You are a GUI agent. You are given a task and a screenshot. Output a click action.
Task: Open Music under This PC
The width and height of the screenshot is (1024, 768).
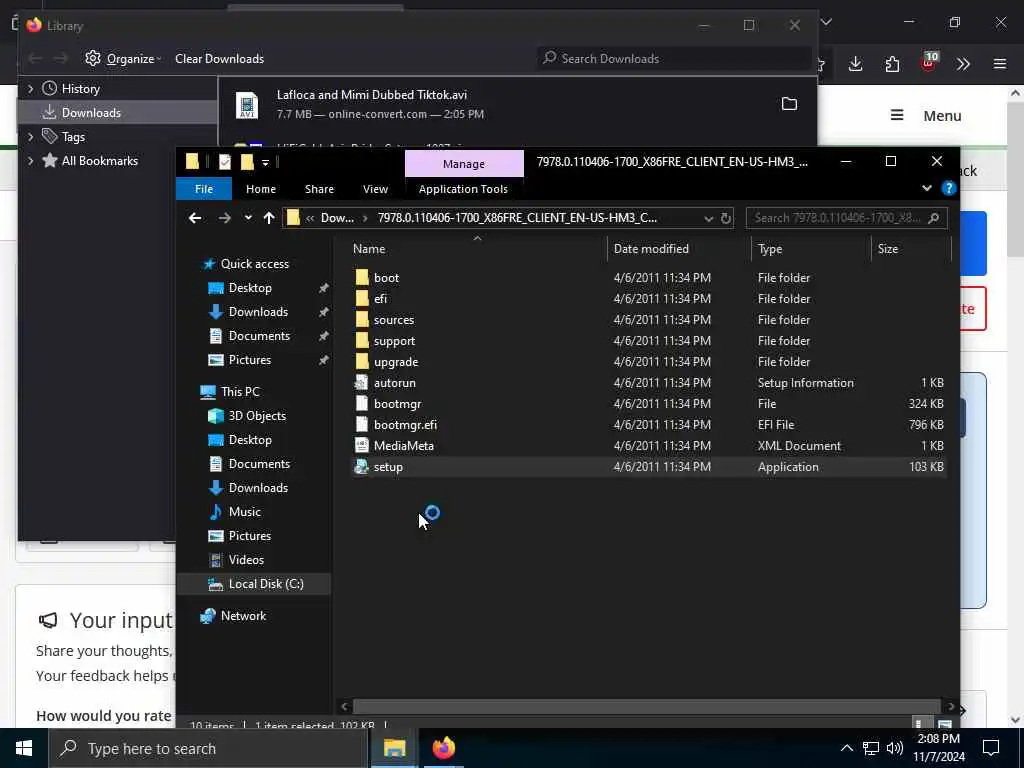coord(244,512)
